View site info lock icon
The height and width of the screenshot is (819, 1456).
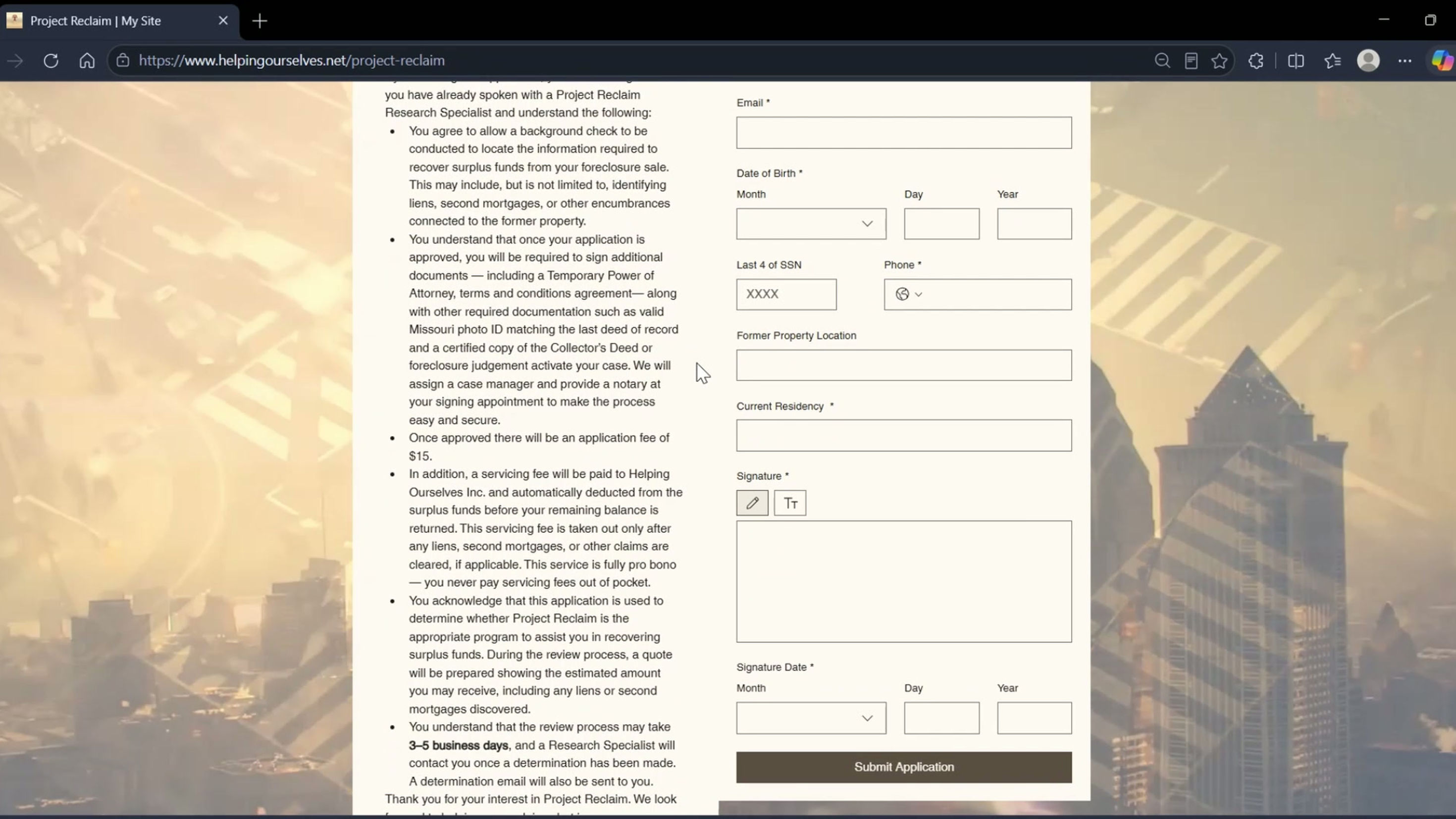(x=123, y=60)
